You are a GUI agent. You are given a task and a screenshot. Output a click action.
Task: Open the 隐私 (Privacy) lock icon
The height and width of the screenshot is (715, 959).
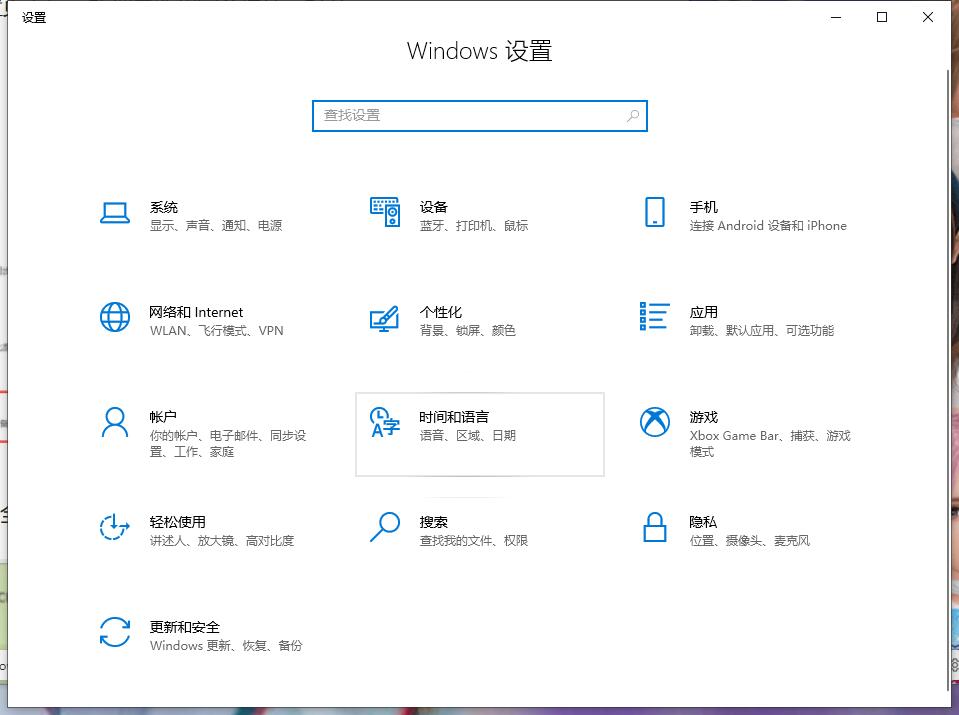(x=654, y=527)
